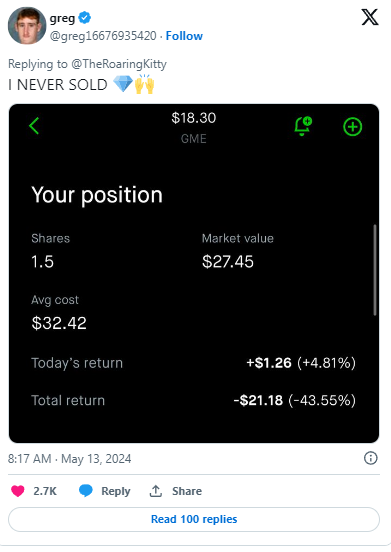The width and height of the screenshot is (391, 552).
Task: Click the Share label text
Action: 187,491
